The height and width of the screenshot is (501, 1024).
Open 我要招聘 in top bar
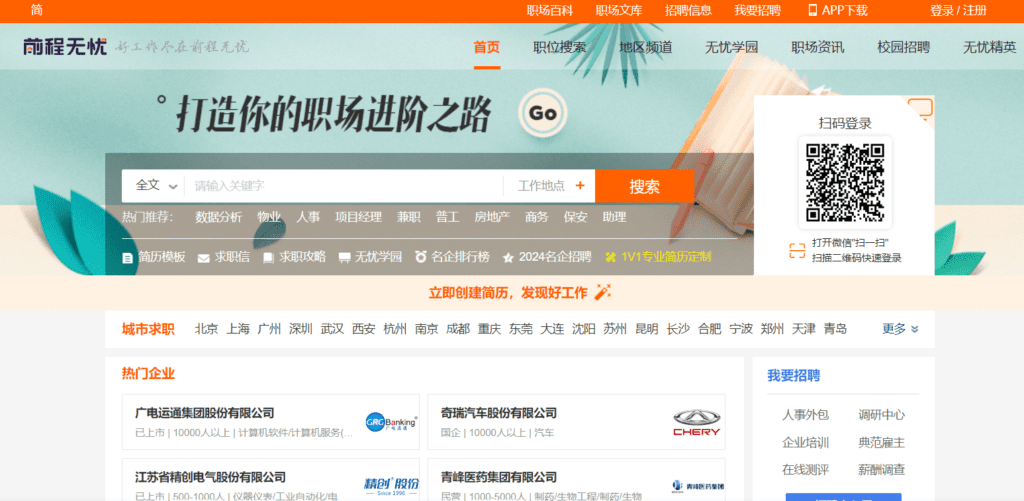[758, 10]
